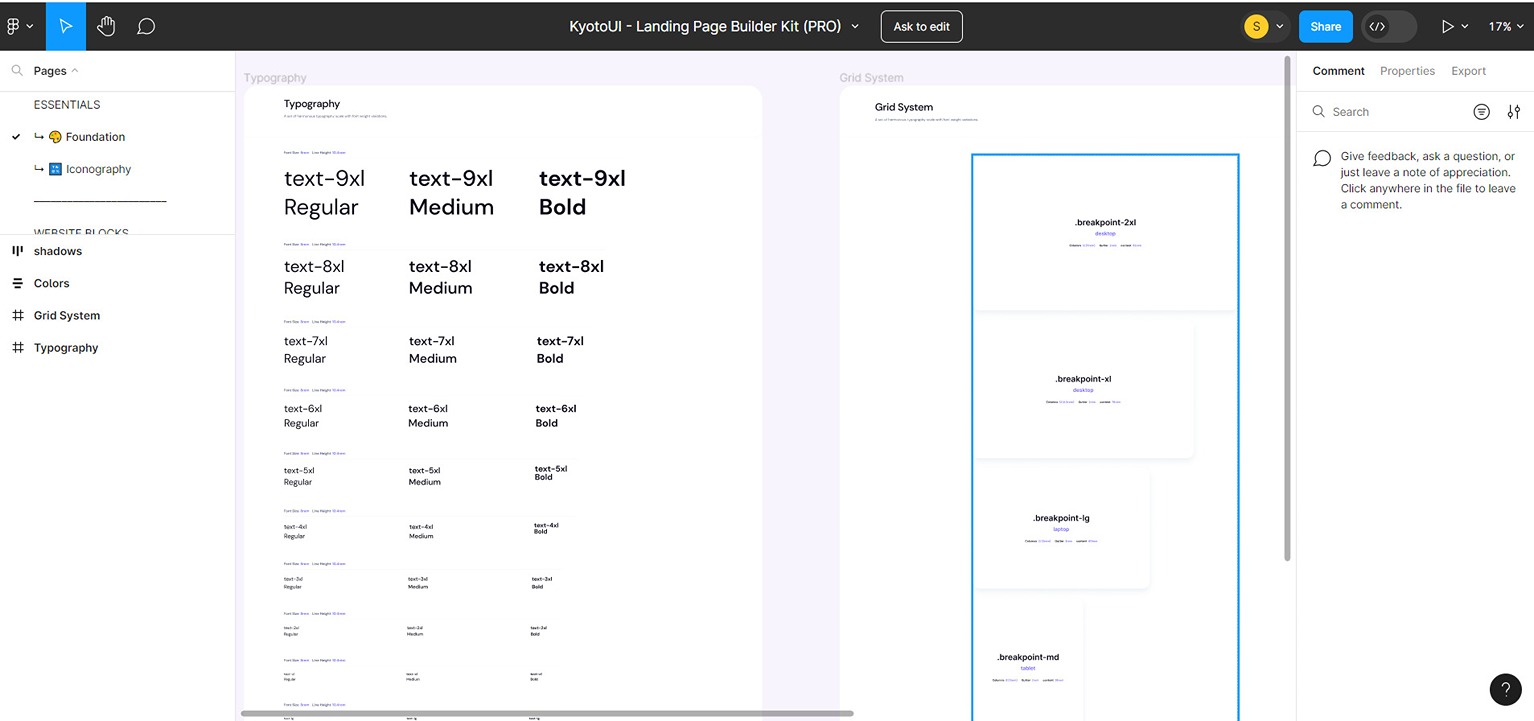Select the Hand tool
The width and height of the screenshot is (1534, 721).
coord(105,26)
